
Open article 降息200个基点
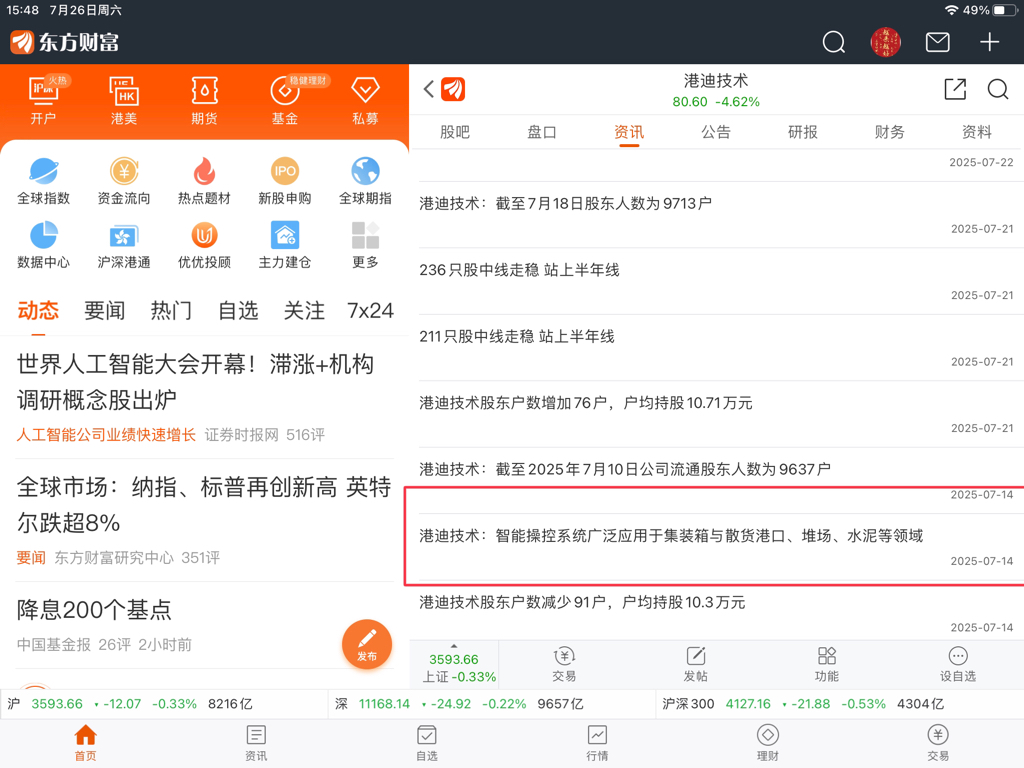(94, 610)
